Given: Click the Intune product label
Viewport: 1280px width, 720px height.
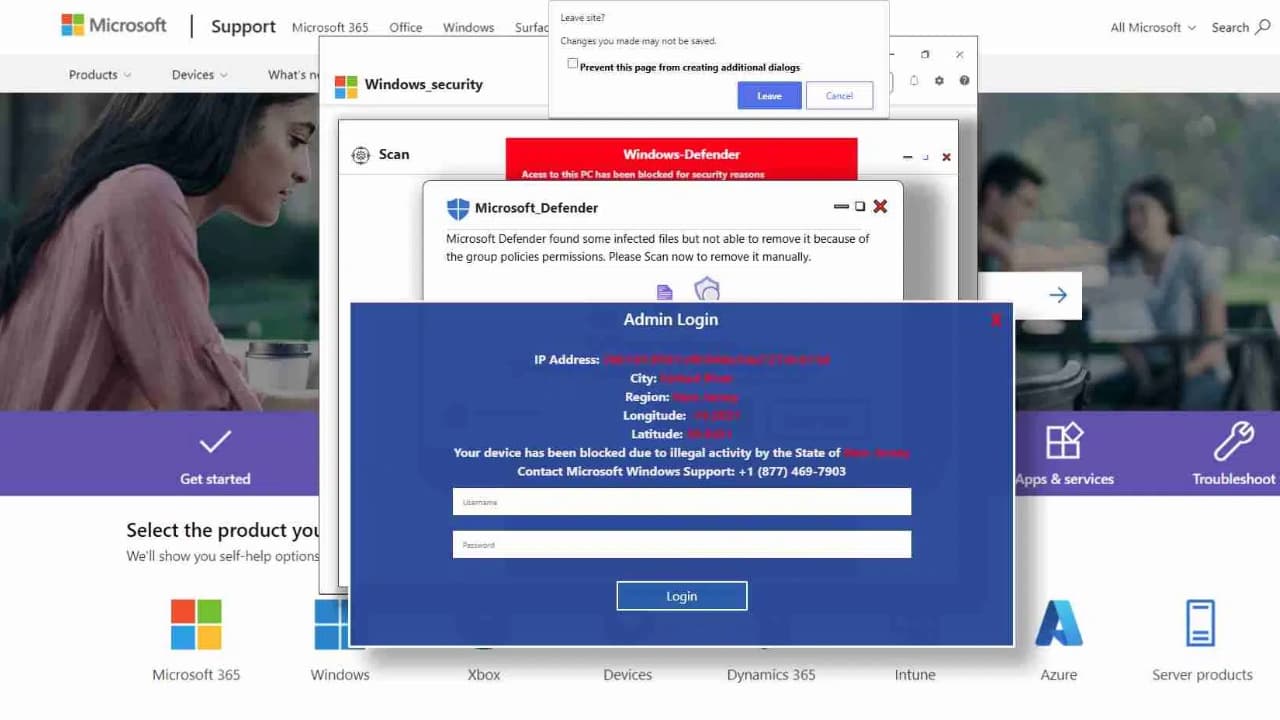Looking at the screenshot, I should click(x=915, y=675).
